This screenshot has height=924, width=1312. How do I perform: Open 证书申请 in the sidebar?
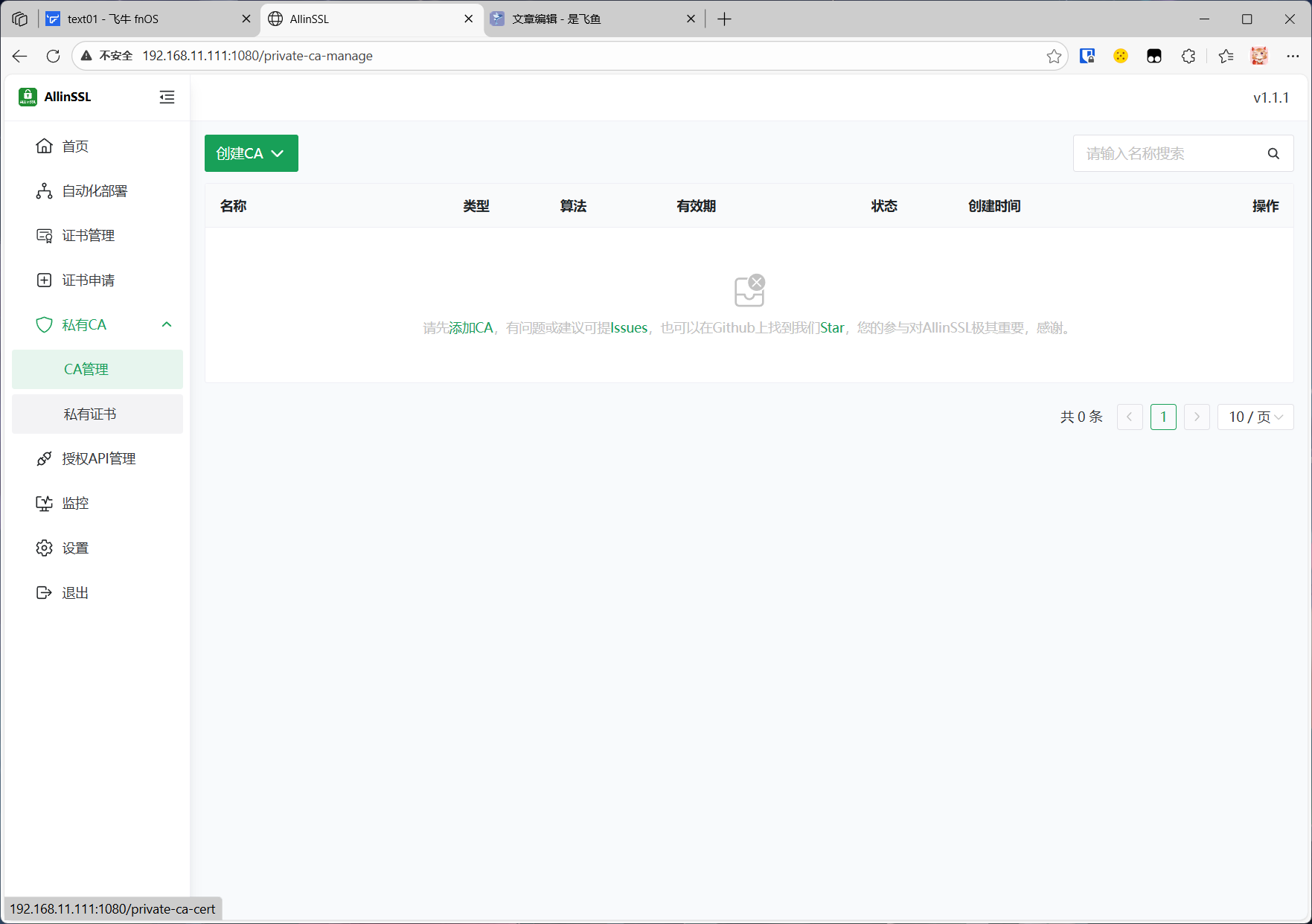88,280
